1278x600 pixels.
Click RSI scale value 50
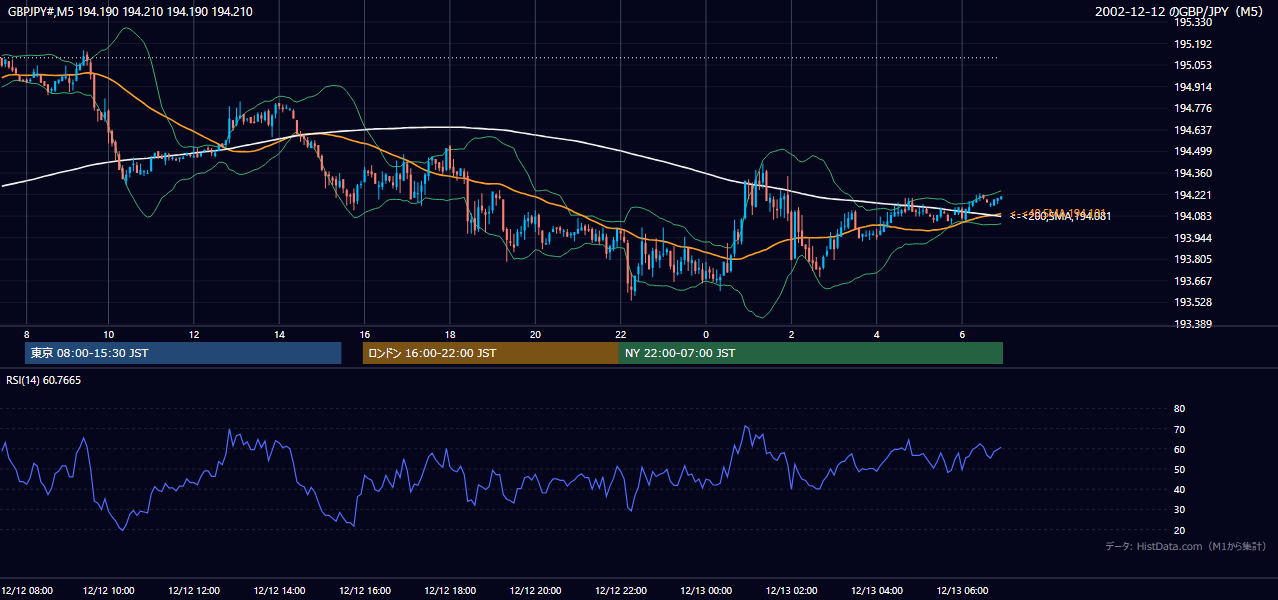(1179, 469)
